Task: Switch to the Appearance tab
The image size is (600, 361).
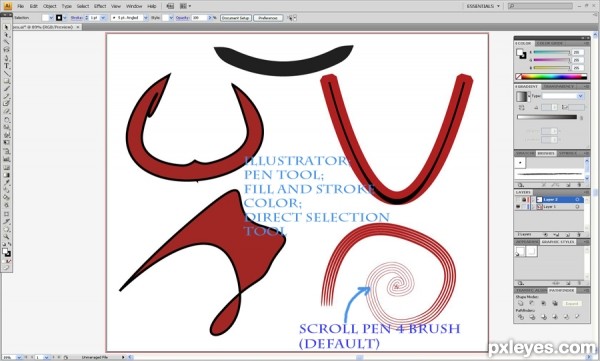Action: click(x=527, y=242)
